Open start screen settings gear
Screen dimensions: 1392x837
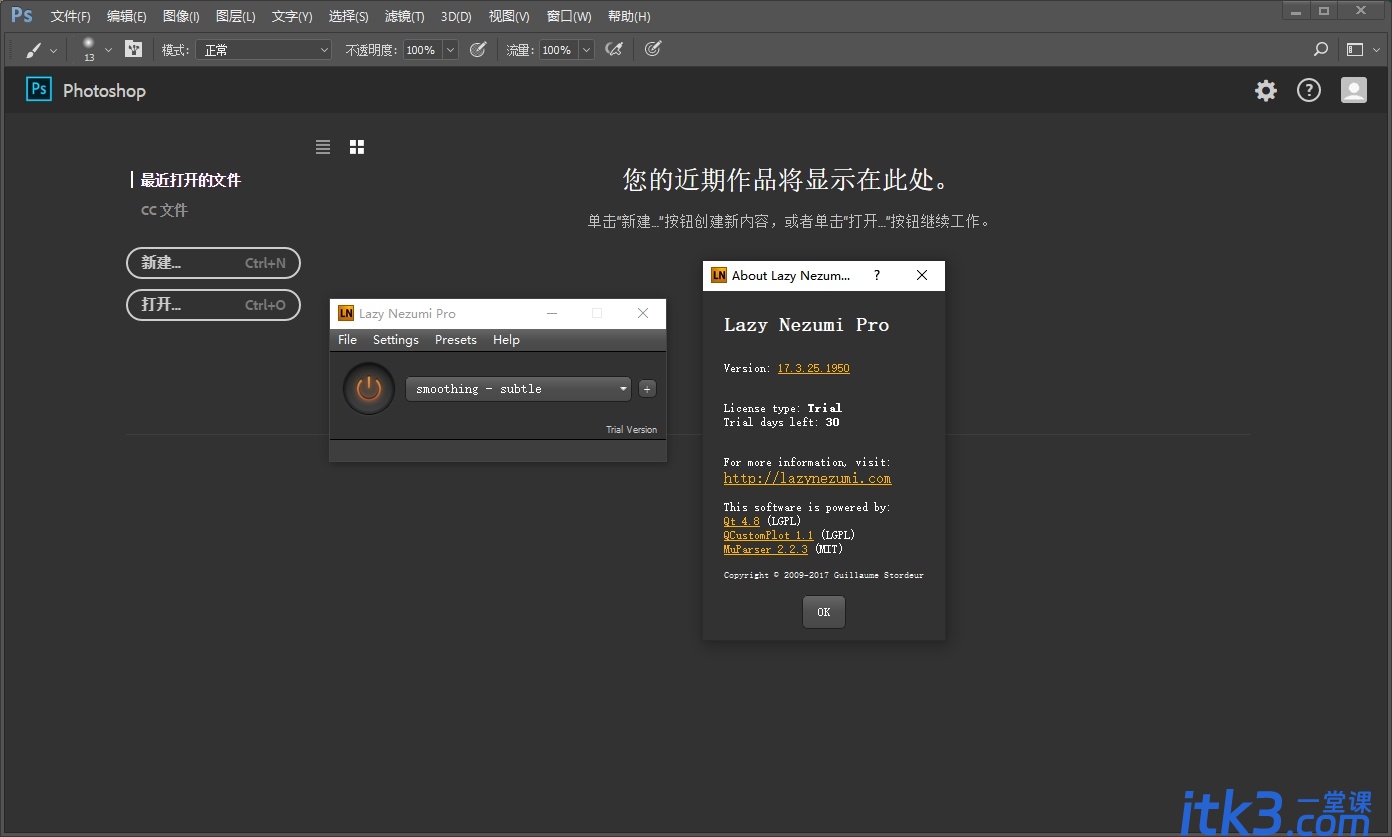[1266, 90]
